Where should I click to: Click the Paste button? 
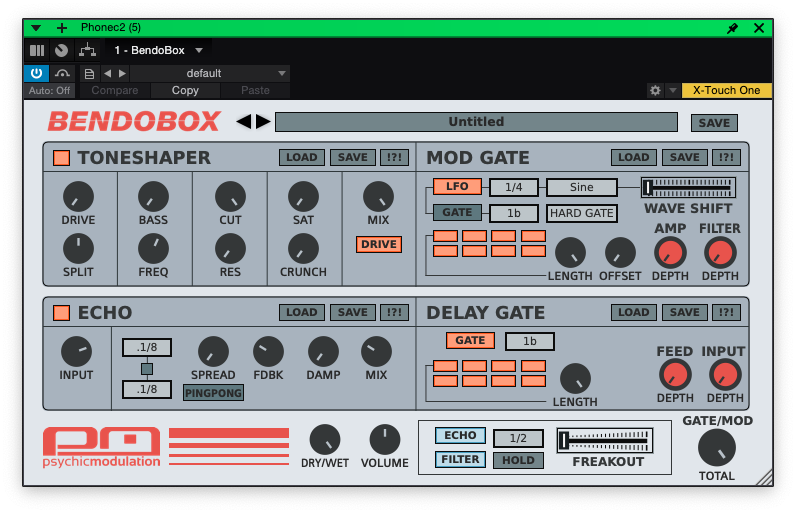(255, 90)
